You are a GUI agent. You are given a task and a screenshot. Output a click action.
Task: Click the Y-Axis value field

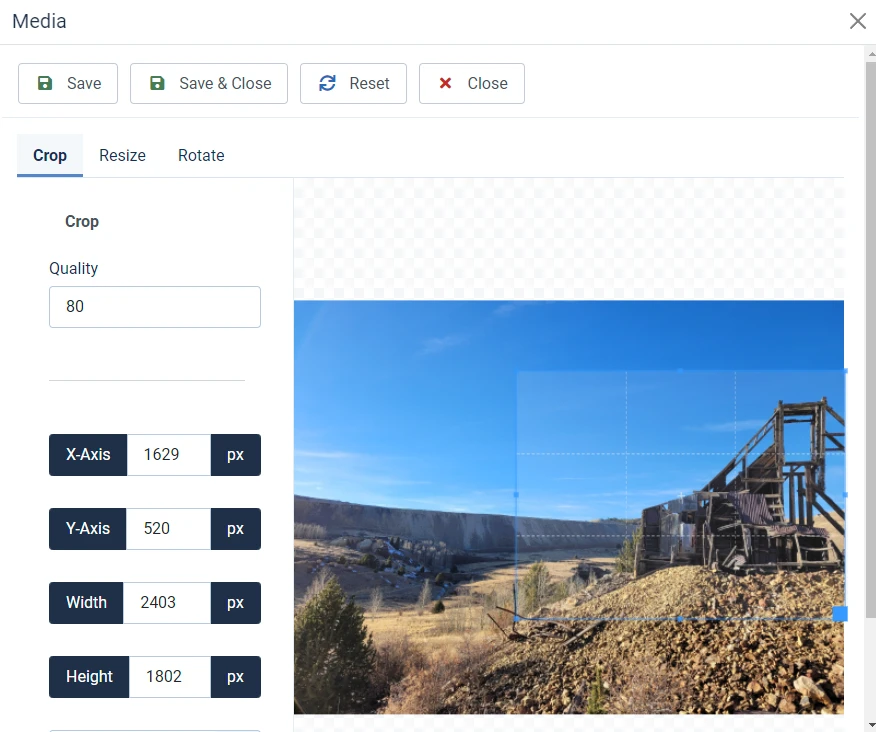point(168,529)
